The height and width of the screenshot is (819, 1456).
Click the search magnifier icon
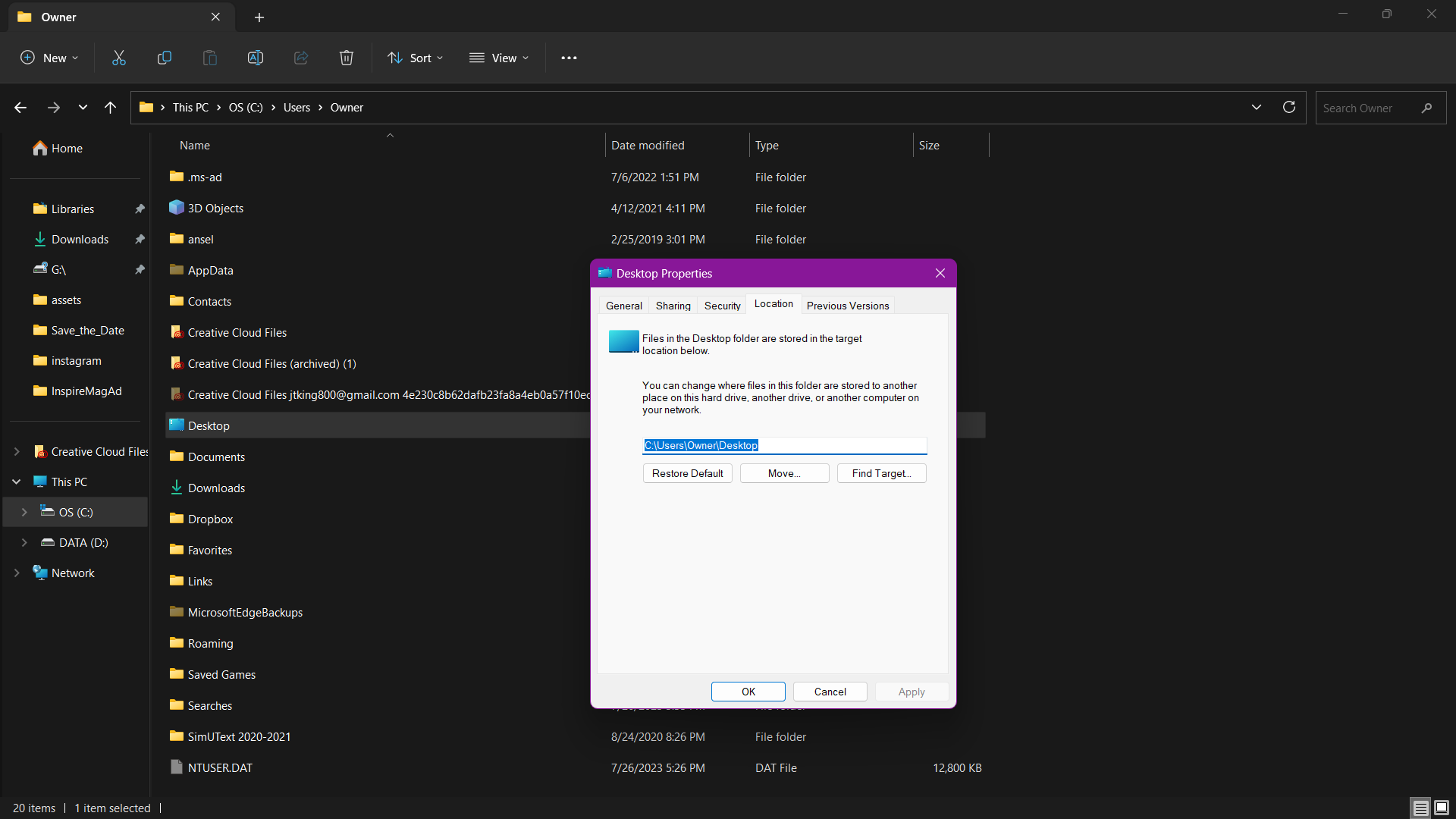[x=1426, y=108]
